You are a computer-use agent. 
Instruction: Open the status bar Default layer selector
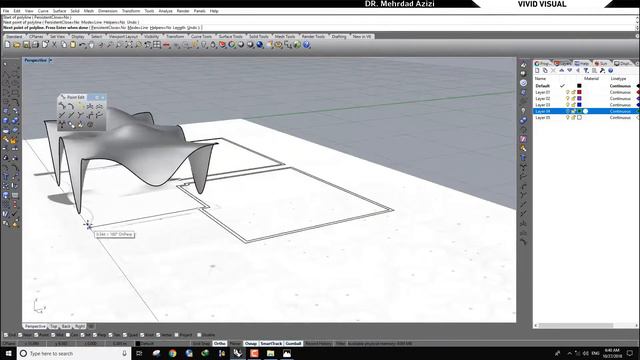tap(162, 344)
